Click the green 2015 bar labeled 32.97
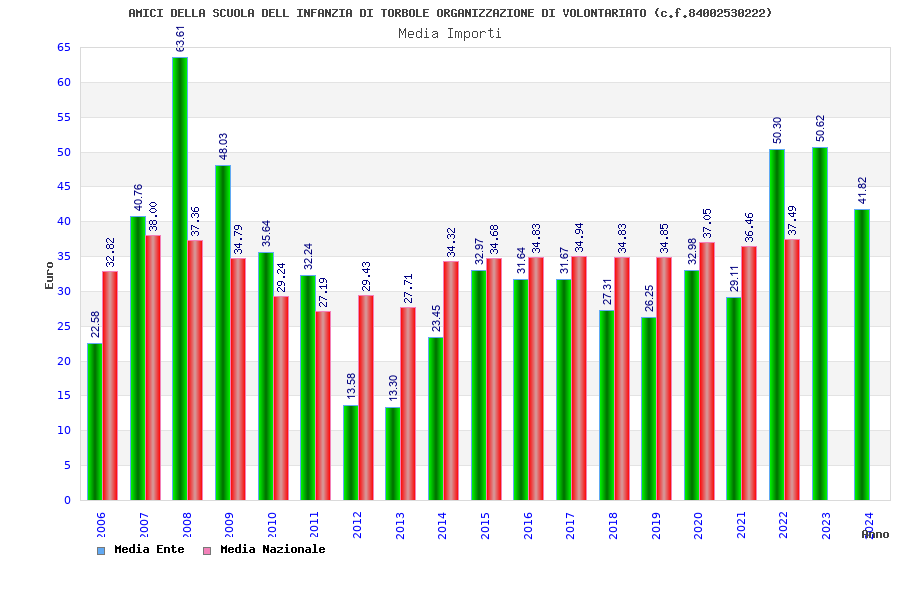The height and width of the screenshot is (600, 900). click(479, 385)
